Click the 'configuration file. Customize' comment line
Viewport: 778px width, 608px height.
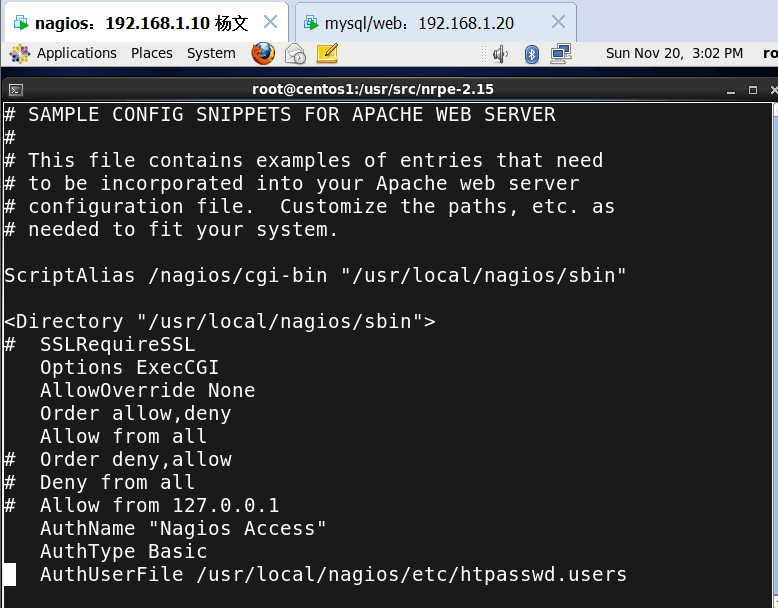[x=310, y=206]
